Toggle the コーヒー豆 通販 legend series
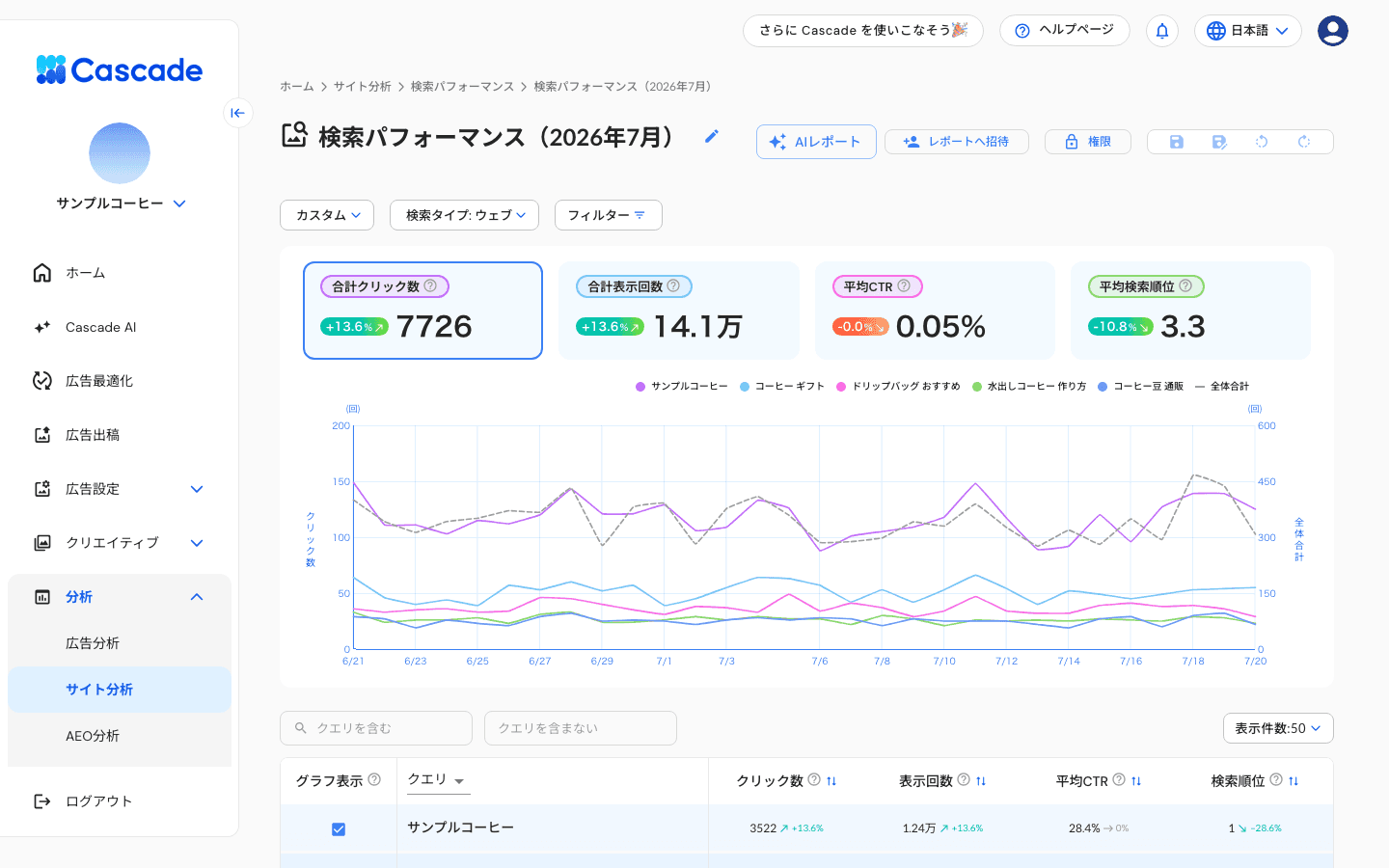The width and height of the screenshot is (1389, 868). pyautogui.click(x=1141, y=387)
